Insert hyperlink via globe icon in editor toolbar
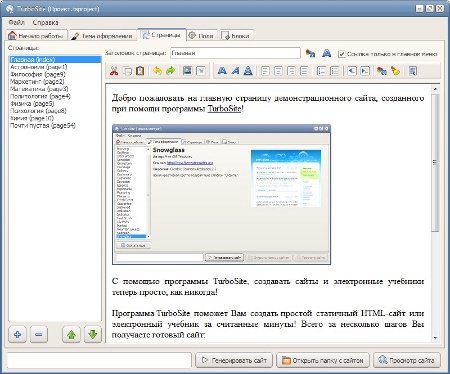This screenshot has height=374, width=450. tap(382, 71)
